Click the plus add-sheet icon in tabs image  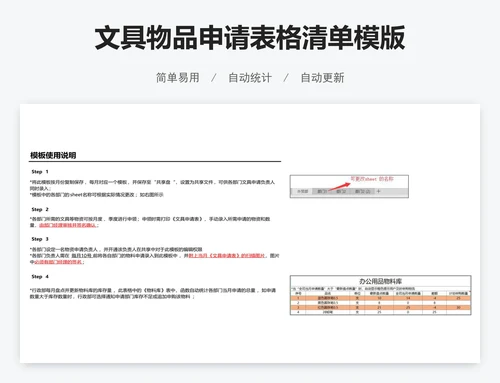pos(378,191)
